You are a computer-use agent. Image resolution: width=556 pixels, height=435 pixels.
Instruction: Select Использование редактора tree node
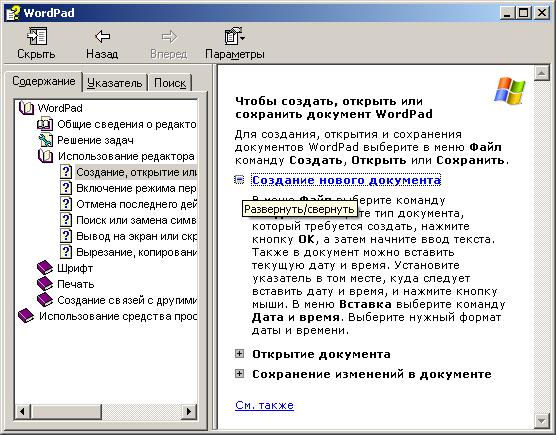pos(127,156)
